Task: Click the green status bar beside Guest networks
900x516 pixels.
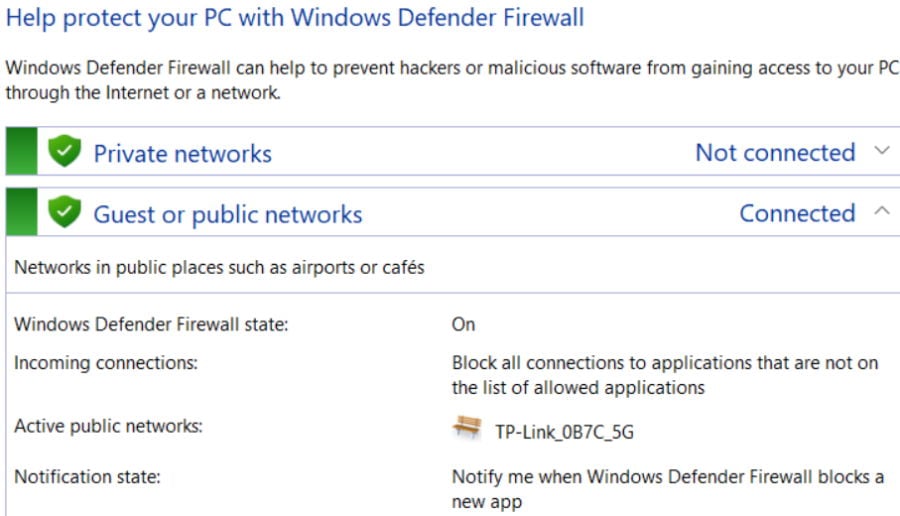Action: [21, 212]
